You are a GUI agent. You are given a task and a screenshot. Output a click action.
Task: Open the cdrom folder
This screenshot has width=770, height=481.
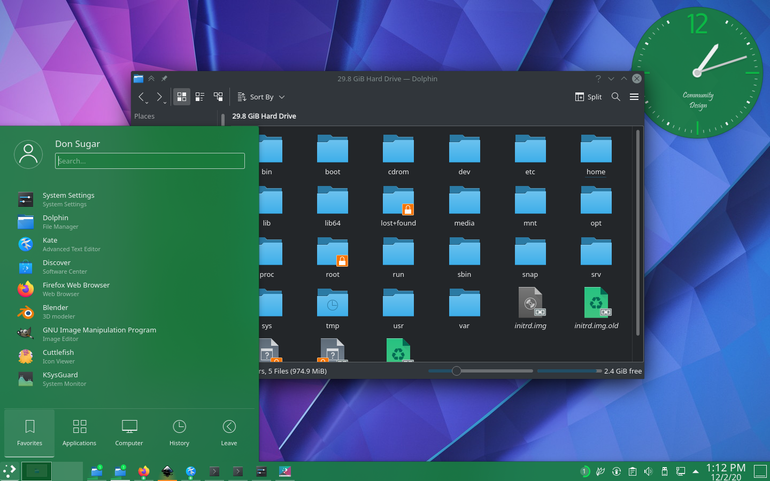(398, 155)
